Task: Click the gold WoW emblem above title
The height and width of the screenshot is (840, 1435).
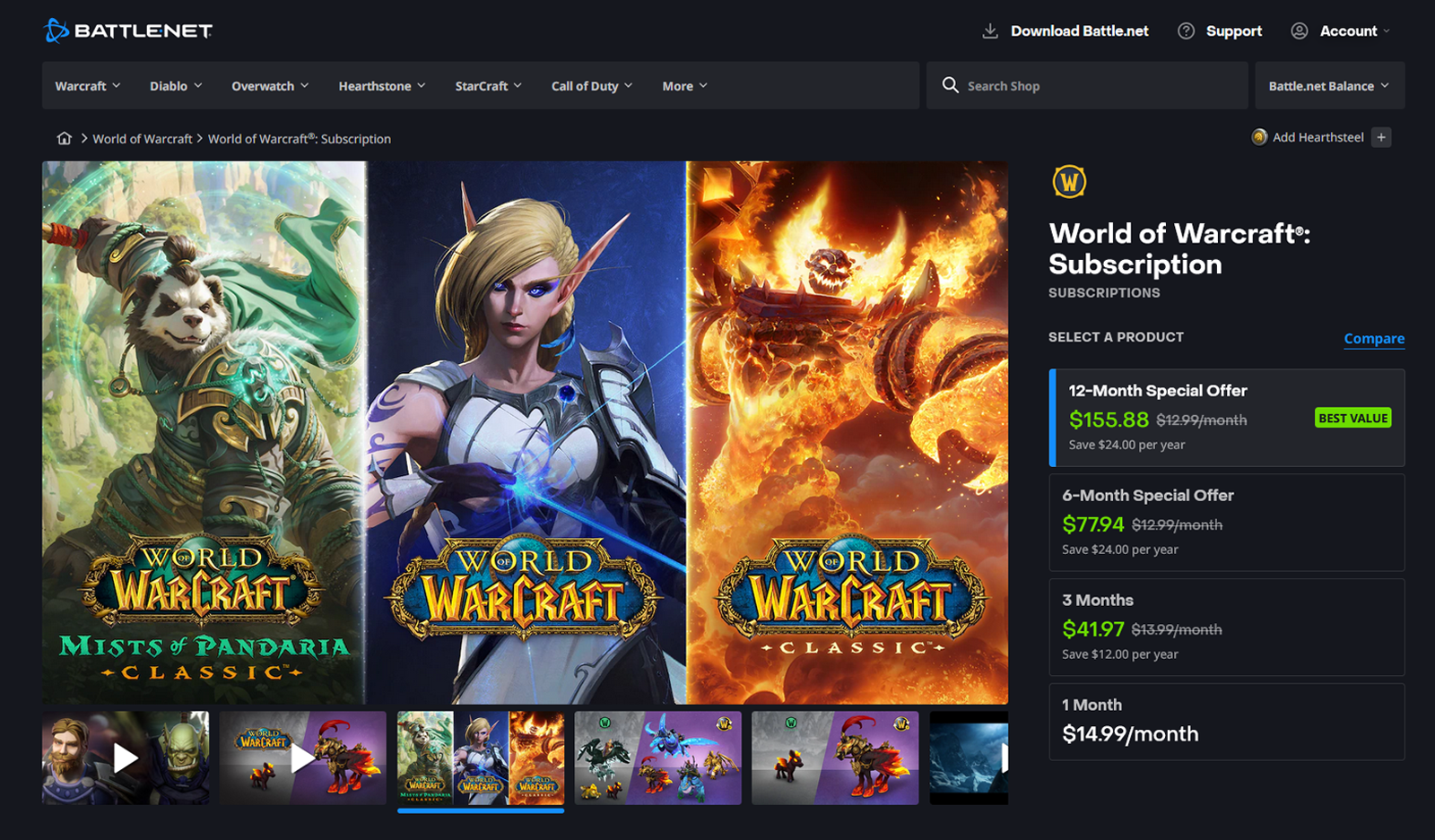Action: 1069,182
